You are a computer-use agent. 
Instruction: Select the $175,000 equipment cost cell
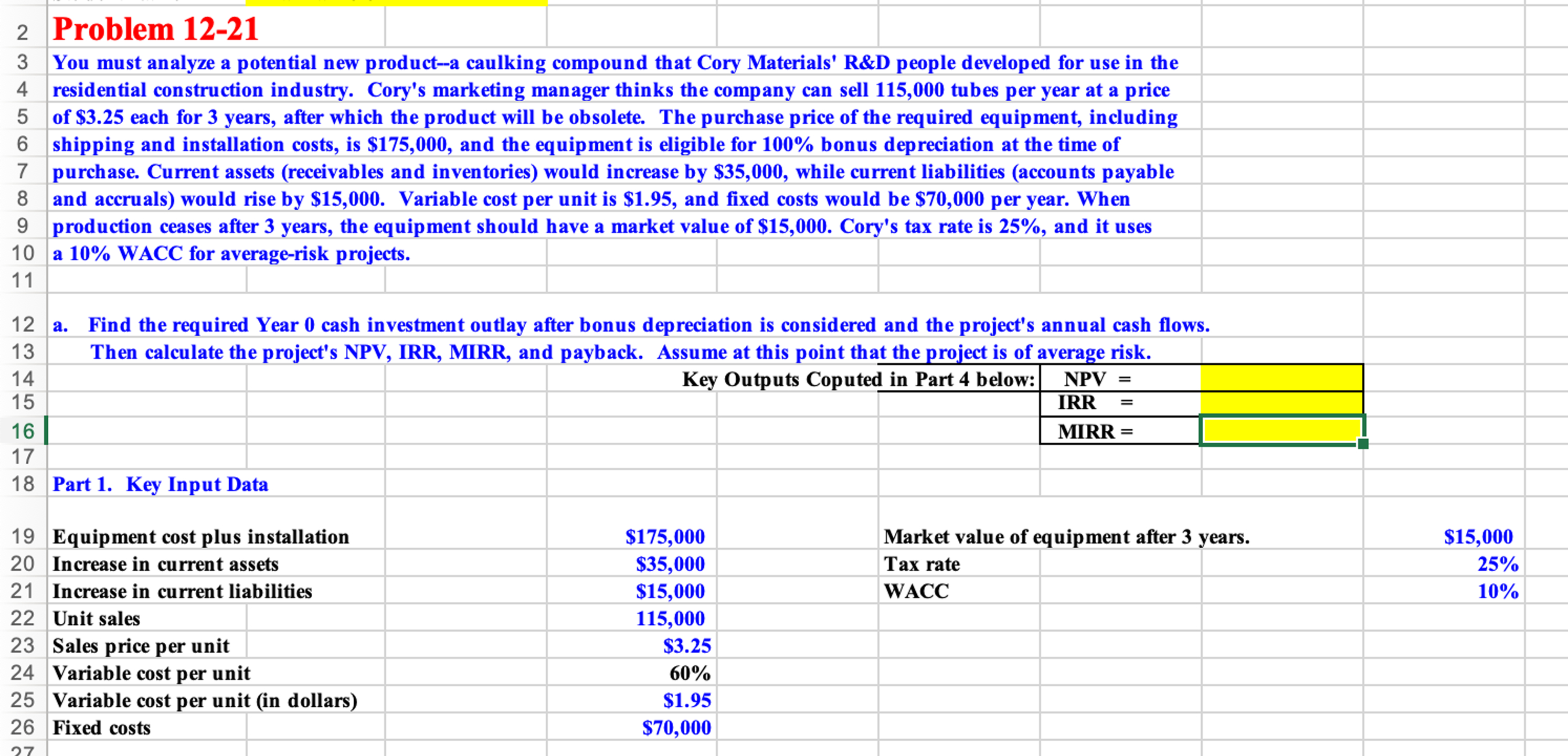[x=665, y=536]
